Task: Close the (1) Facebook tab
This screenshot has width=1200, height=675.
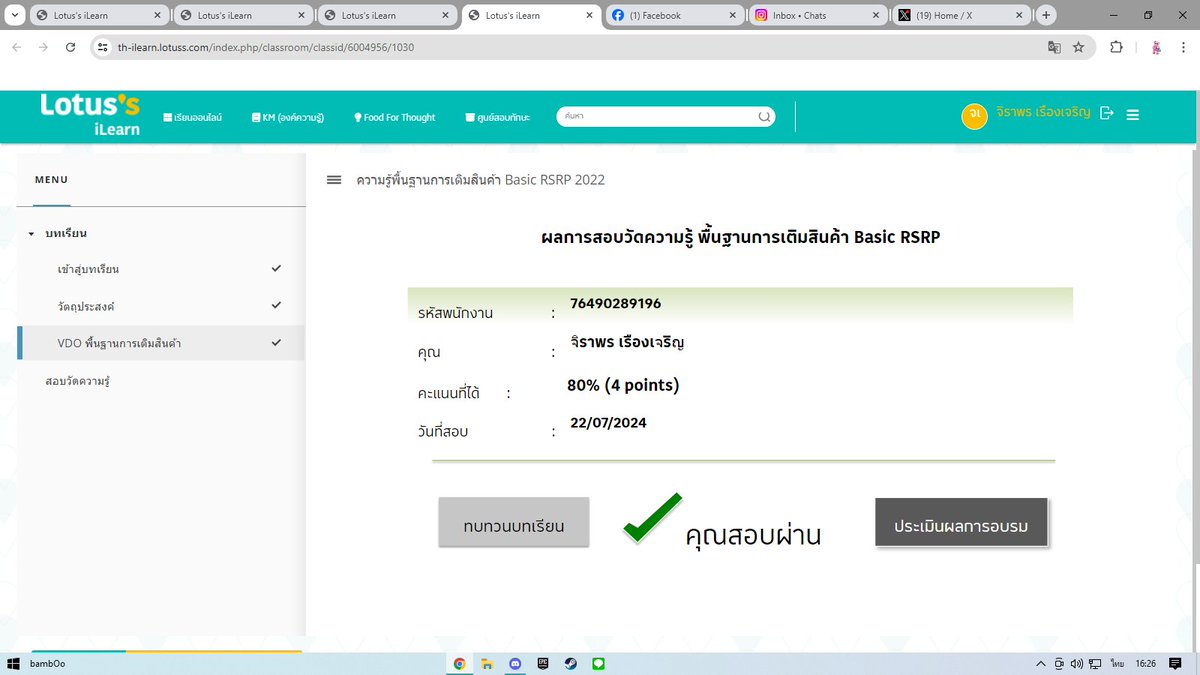Action: coord(733,16)
